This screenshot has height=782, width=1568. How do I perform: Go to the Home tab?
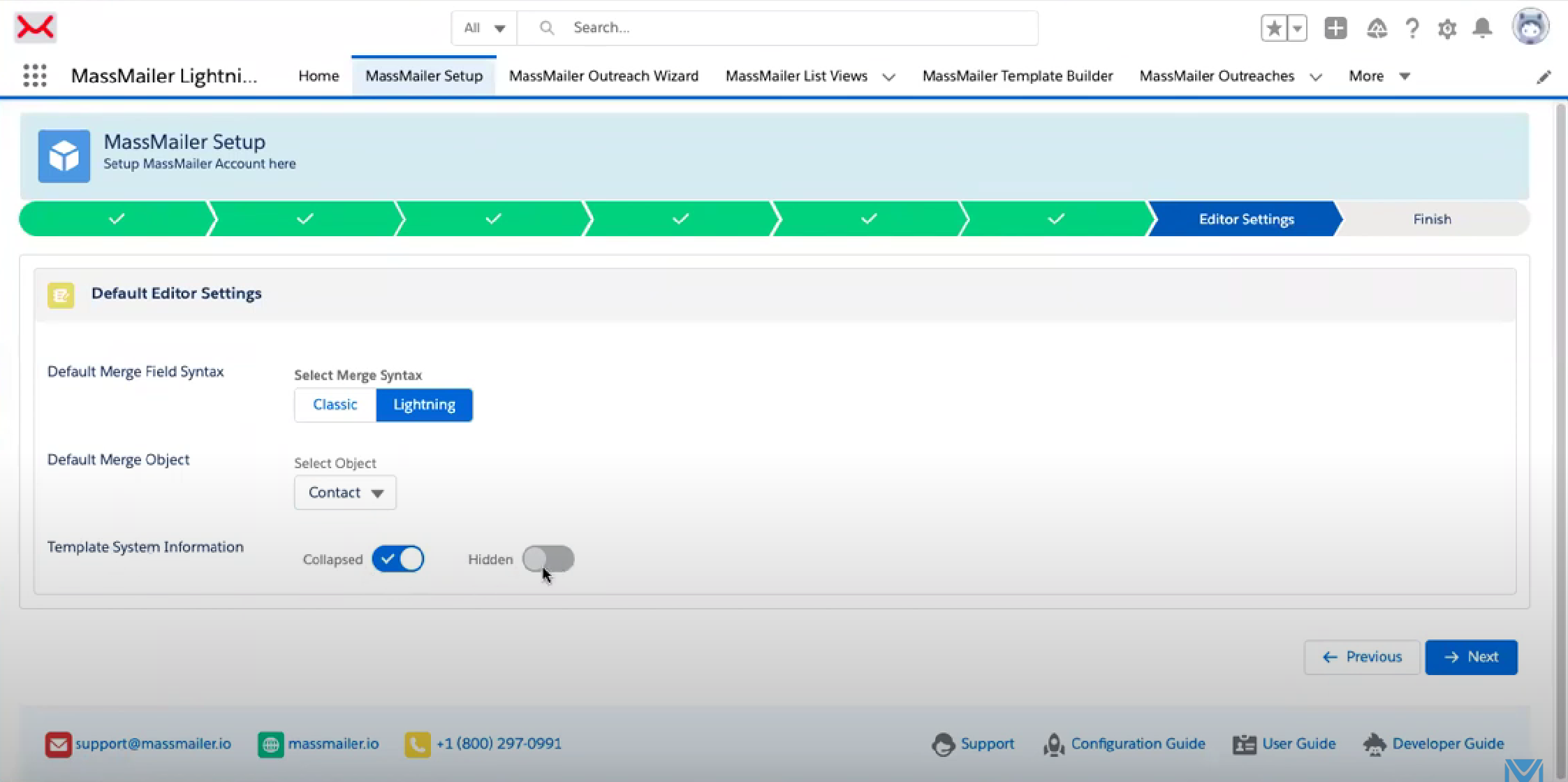click(x=318, y=76)
